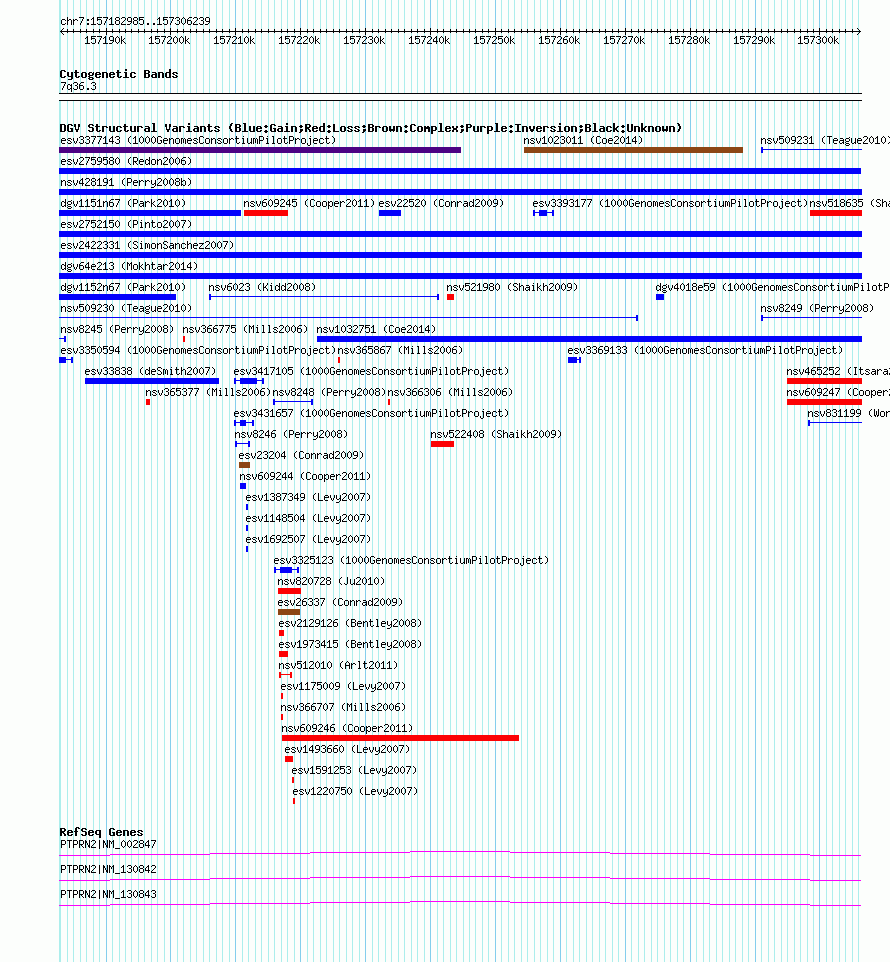Click the red nsv522408 Shaikh2009 bar
Screen dimensions: 890x962
[x=442, y=444]
